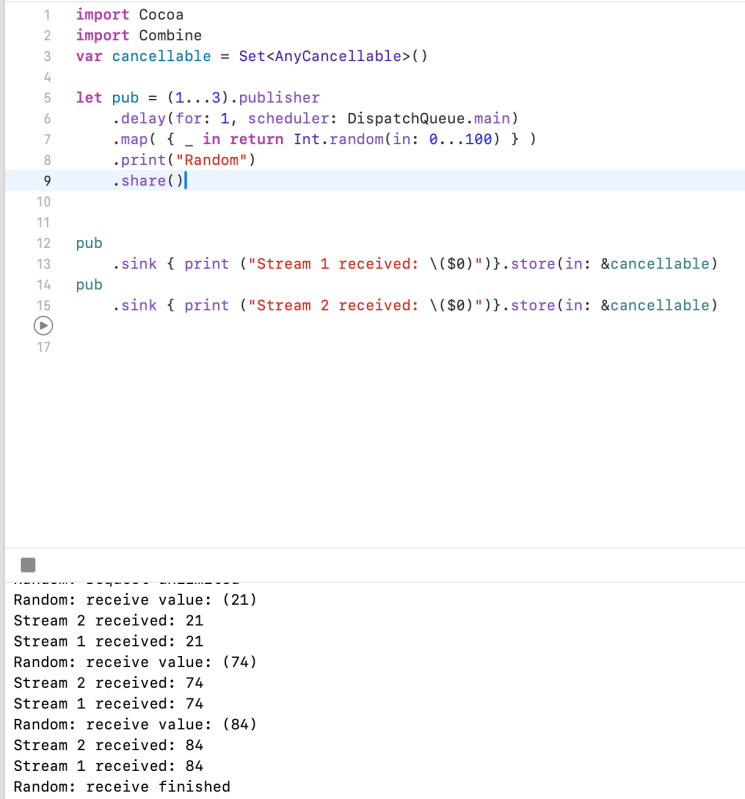Click console line 'Stream 2 received: 84'

tap(108, 745)
